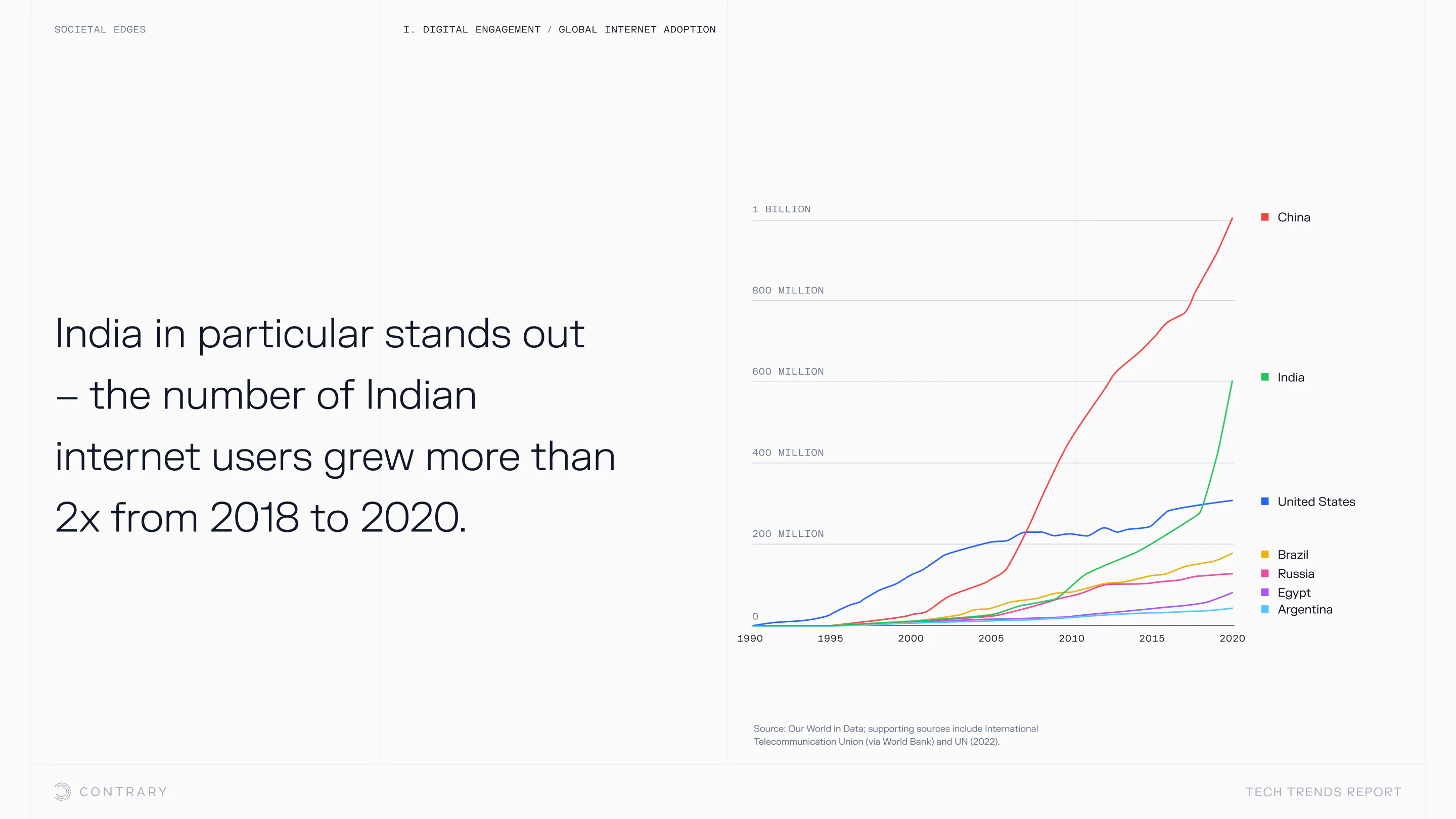Click the TECH TRENDS REPORT footer text
The width and height of the screenshot is (1456, 819).
pos(1323,792)
